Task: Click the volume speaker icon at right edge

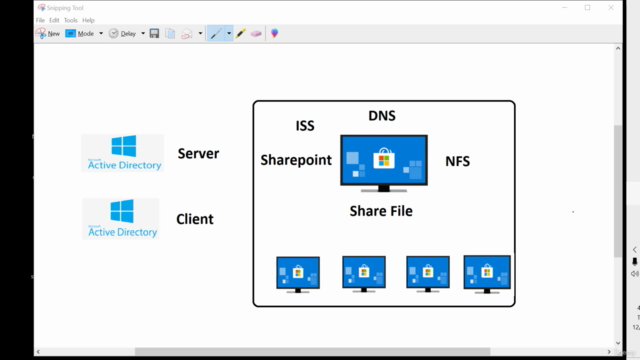Action: pos(635,274)
